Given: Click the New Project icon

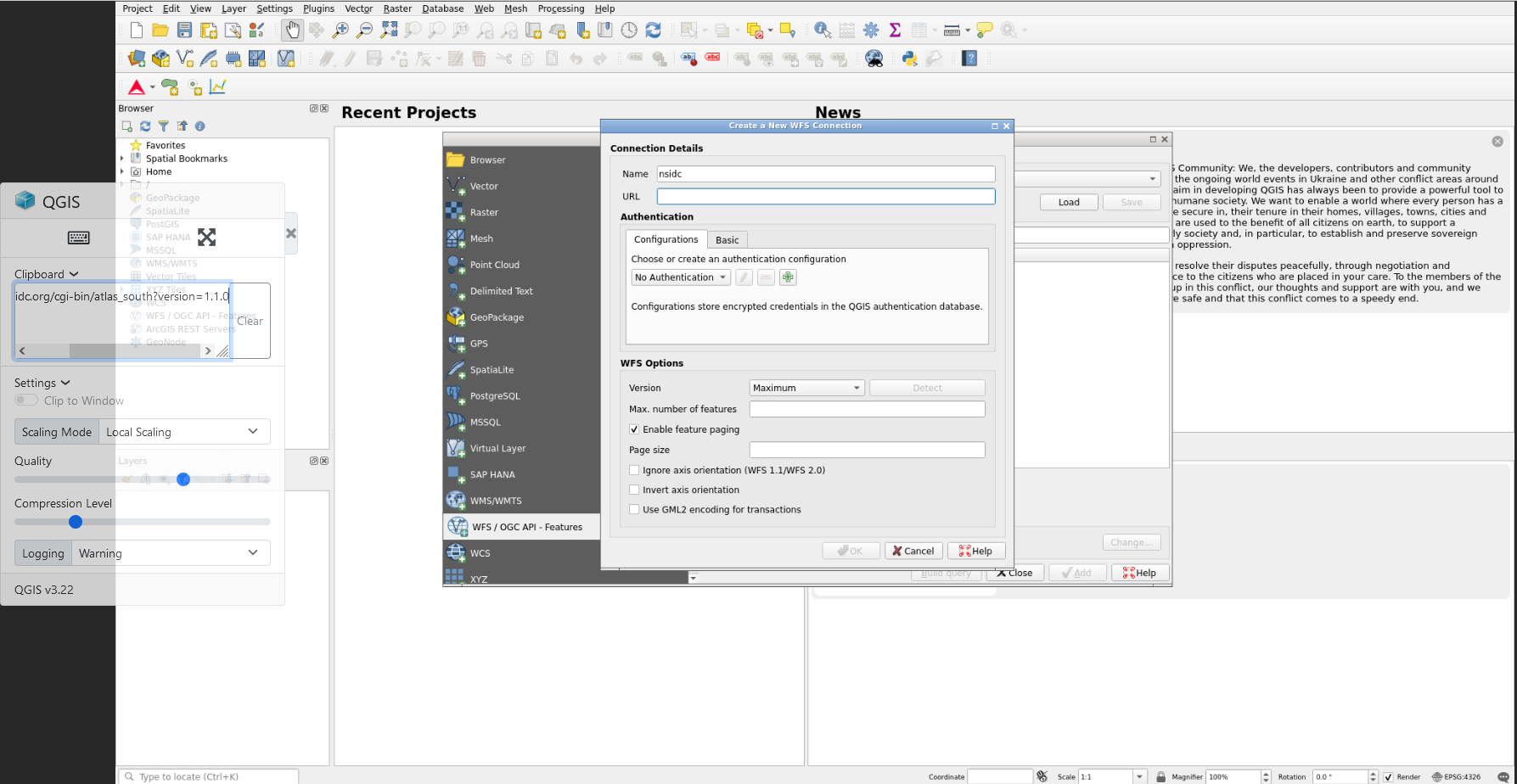Looking at the screenshot, I should 137,31.
